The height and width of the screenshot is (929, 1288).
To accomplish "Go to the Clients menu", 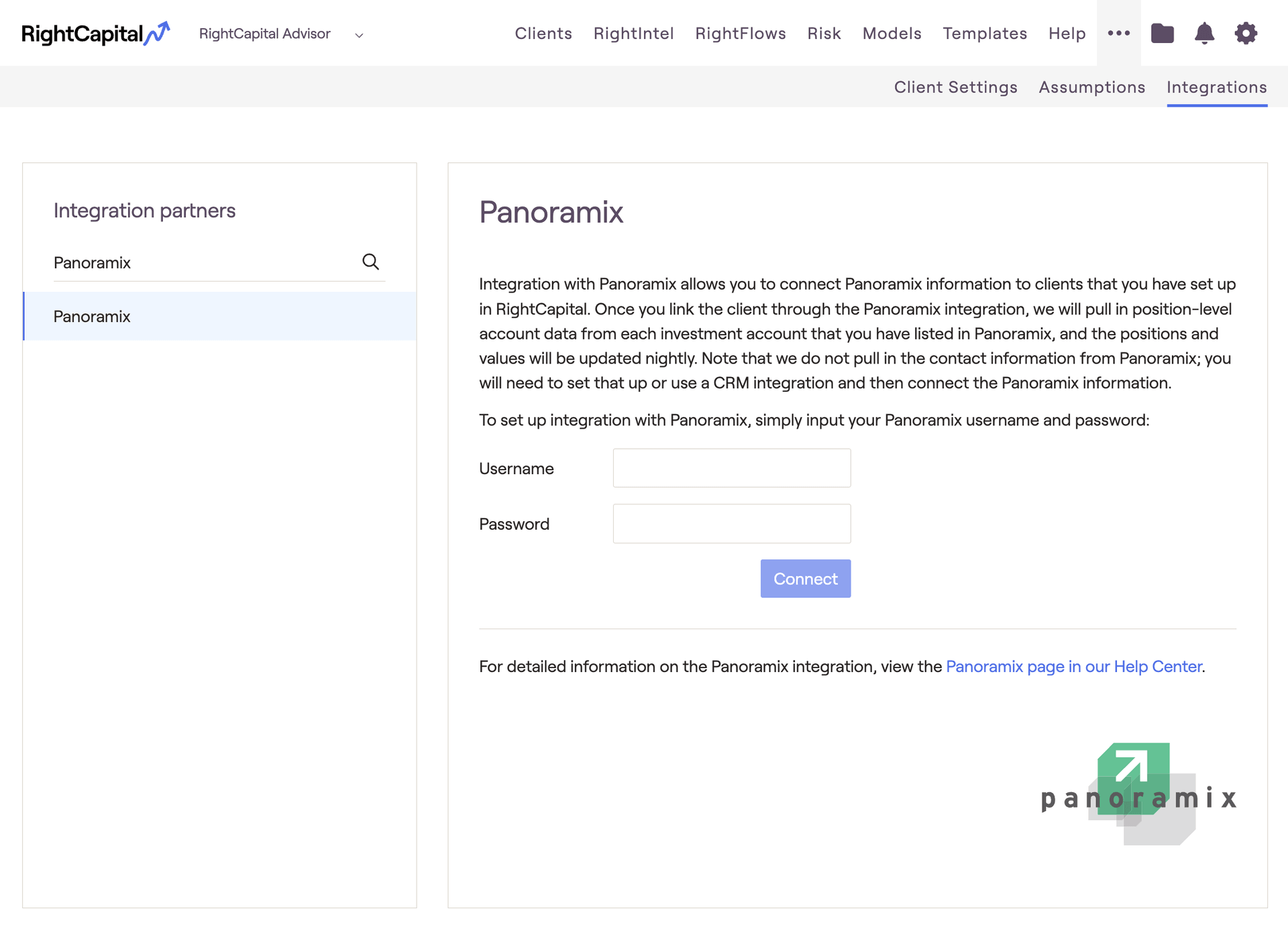I will coord(543,34).
